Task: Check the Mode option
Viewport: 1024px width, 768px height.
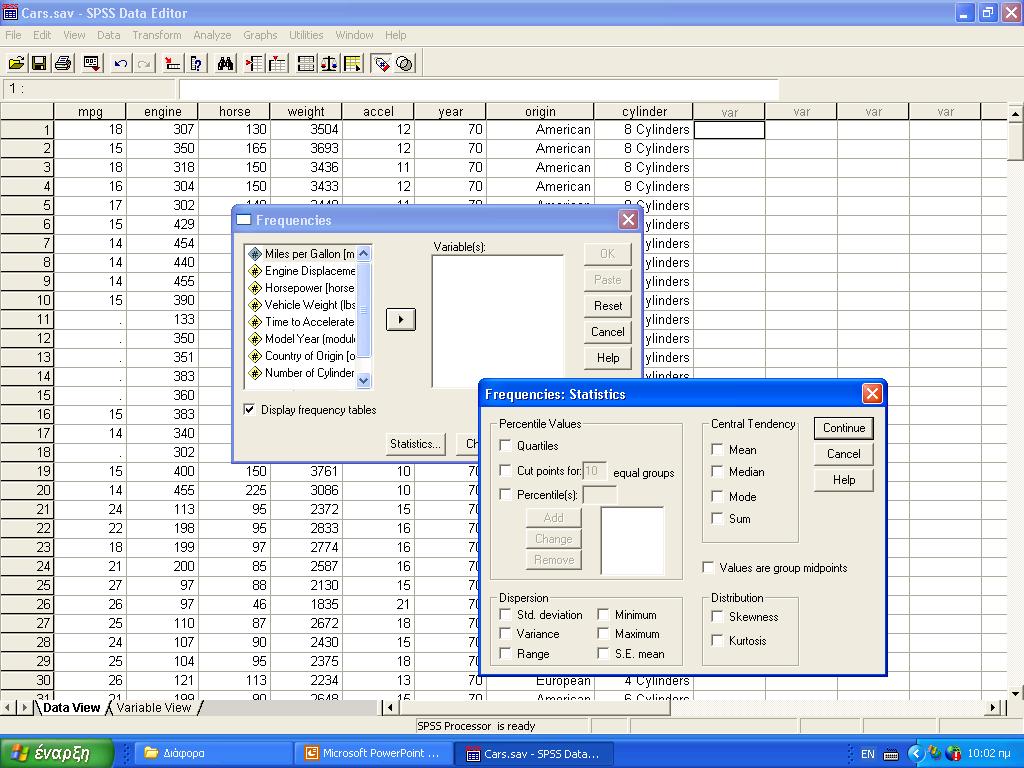Action: pos(717,496)
